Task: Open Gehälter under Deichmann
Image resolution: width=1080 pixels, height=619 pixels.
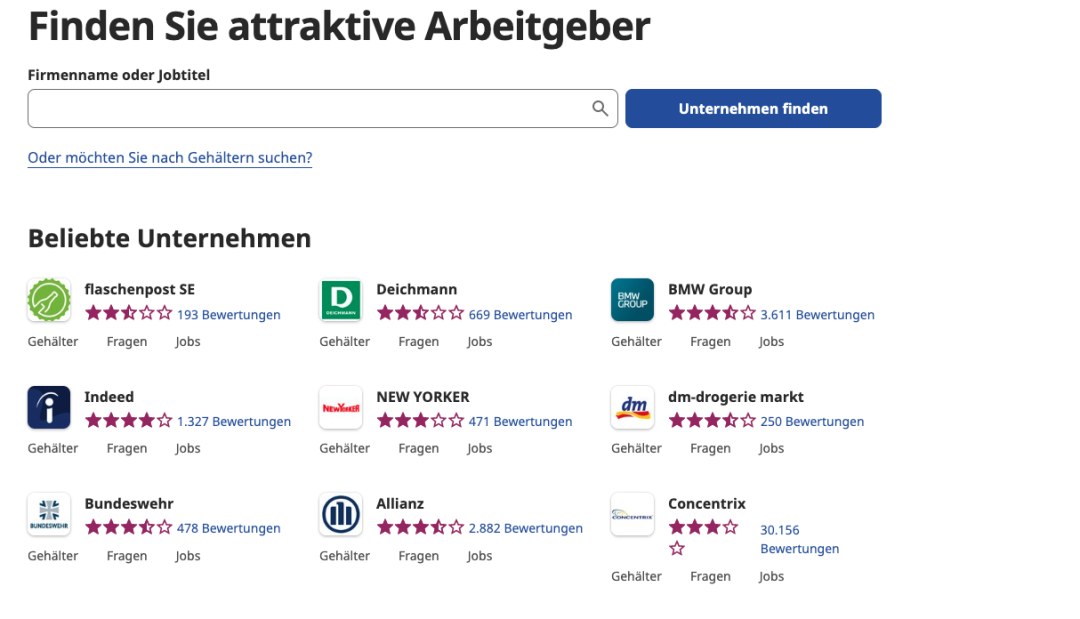Action: pos(344,342)
